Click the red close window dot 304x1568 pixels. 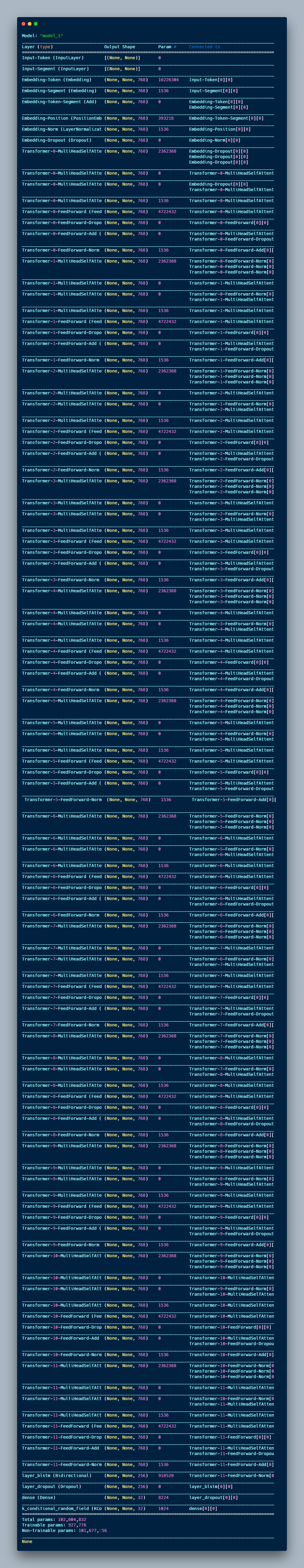pos(24,24)
